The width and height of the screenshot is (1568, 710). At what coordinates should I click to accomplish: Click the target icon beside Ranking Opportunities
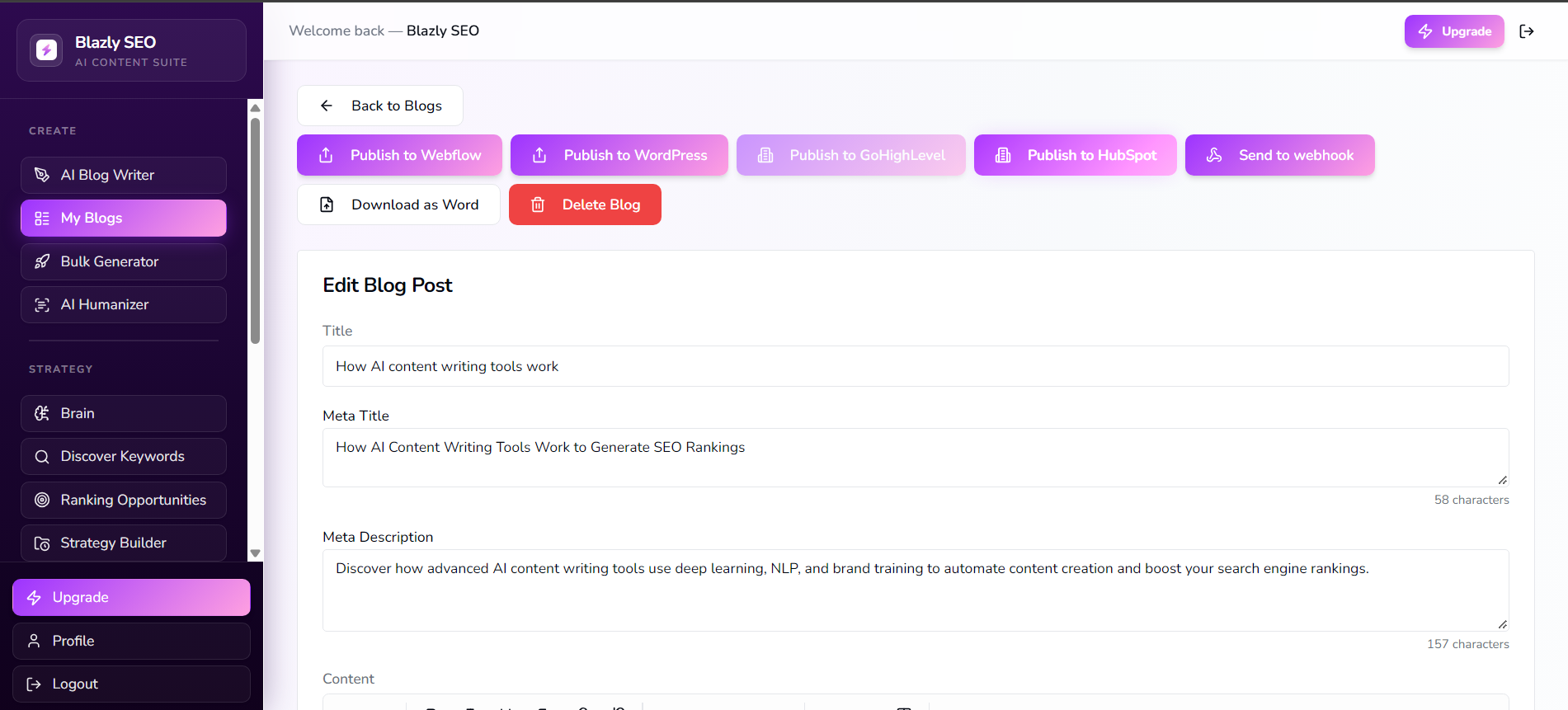pyautogui.click(x=42, y=500)
